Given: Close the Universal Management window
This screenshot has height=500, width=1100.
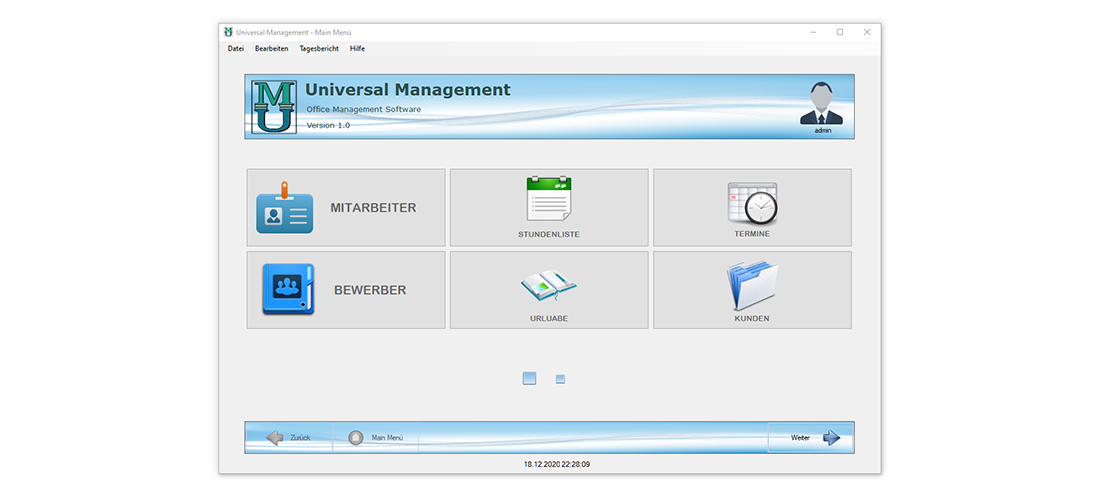Looking at the screenshot, I should pyautogui.click(x=867, y=32).
